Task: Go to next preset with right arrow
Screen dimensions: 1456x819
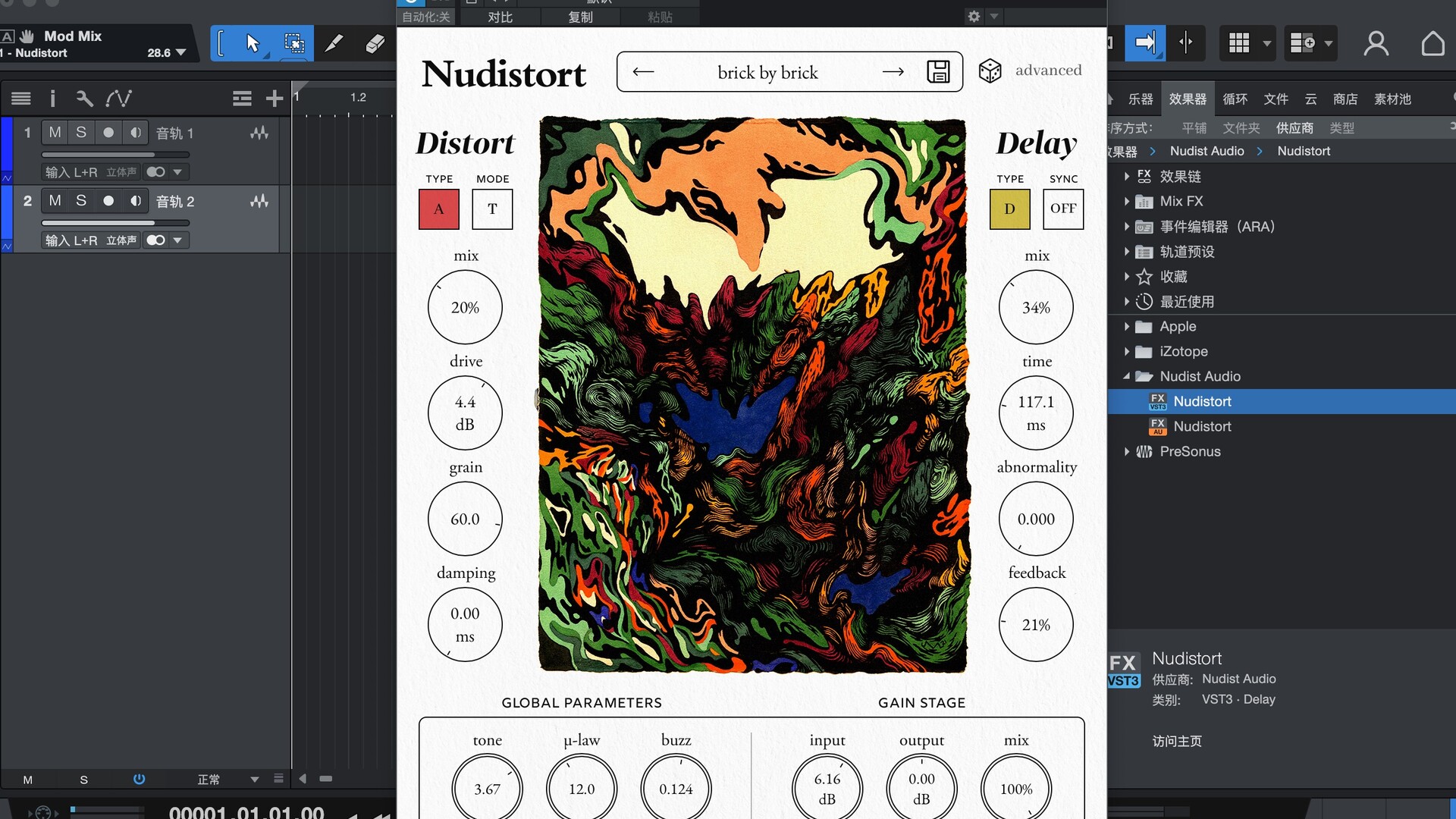Action: [x=893, y=72]
